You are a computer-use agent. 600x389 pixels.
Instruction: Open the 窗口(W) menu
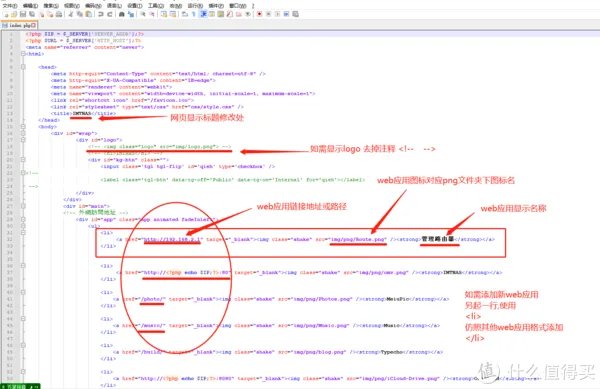[x=238, y=6]
